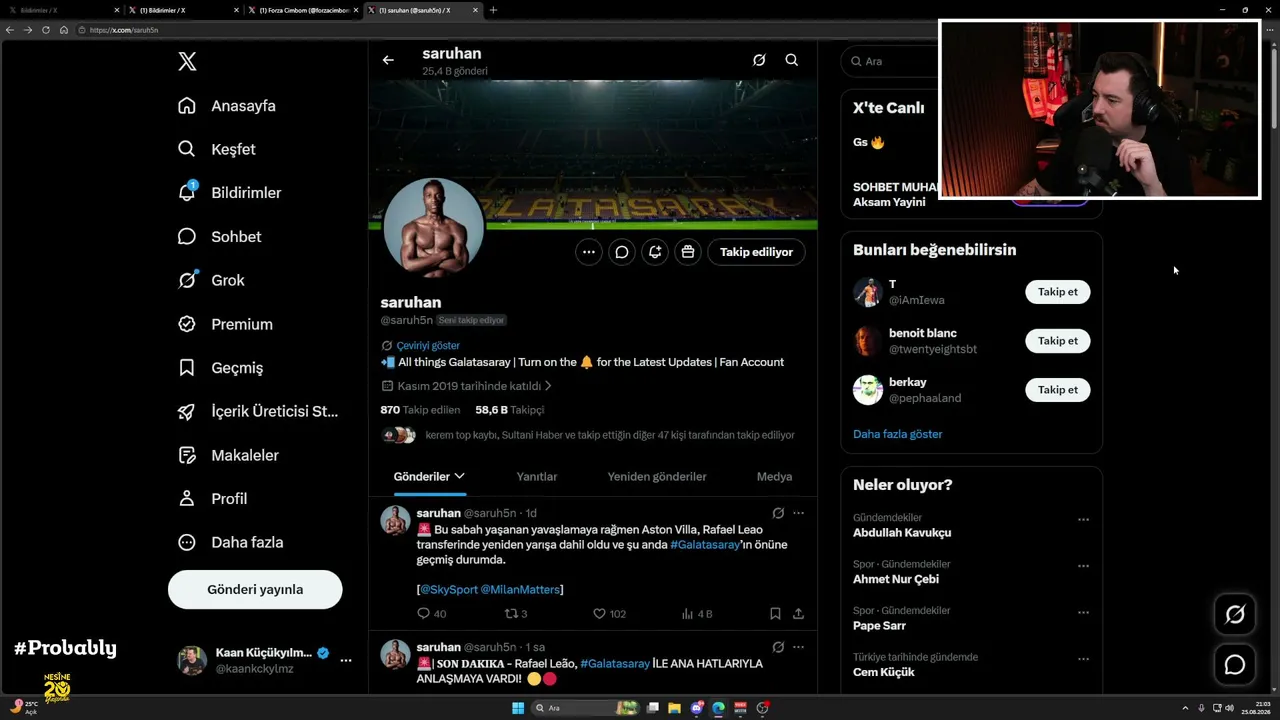Click the X search field Ara

890,61
